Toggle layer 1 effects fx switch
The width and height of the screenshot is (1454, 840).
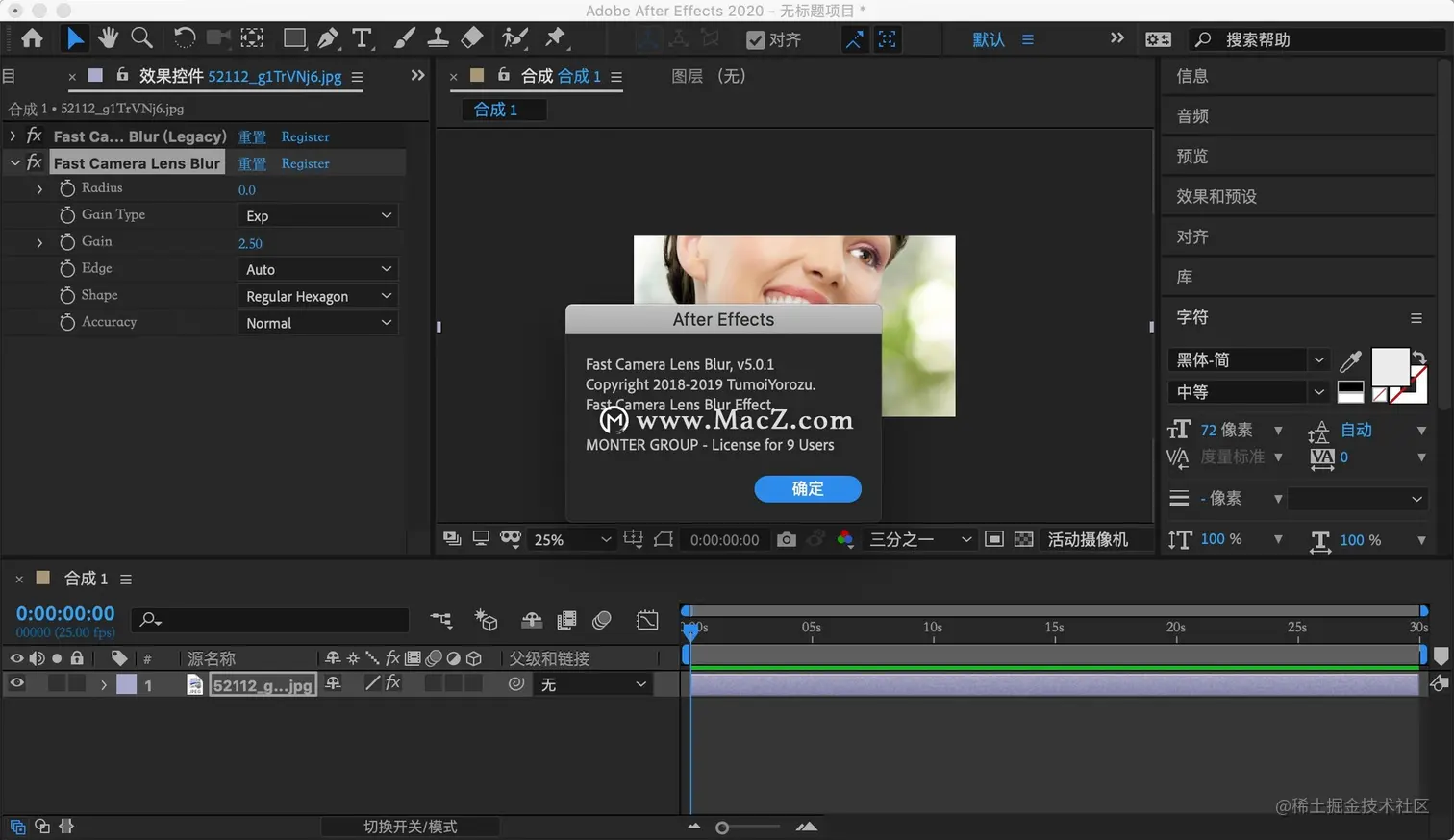click(392, 683)
